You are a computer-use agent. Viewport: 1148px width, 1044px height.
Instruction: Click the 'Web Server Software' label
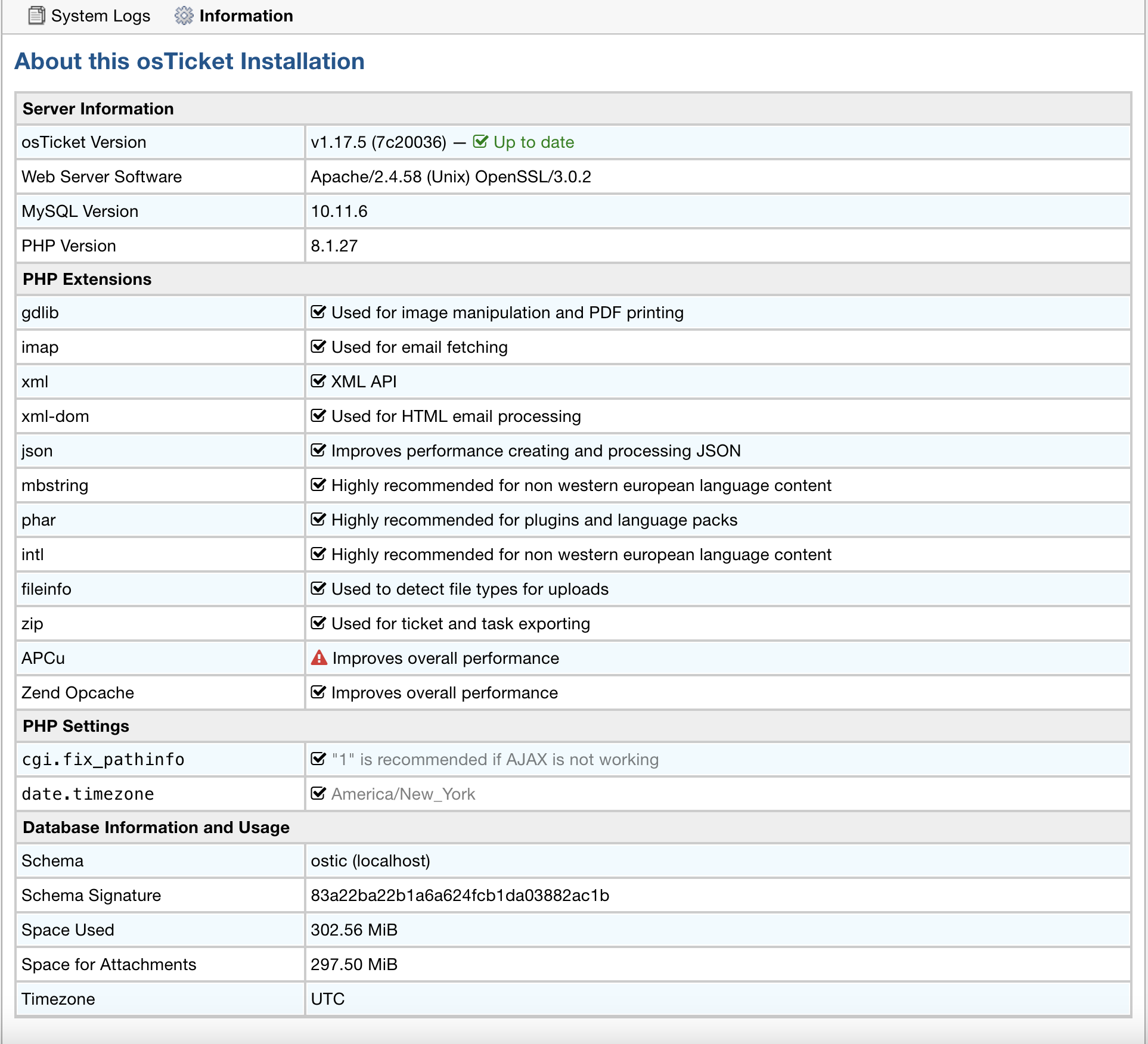[102, 177]
